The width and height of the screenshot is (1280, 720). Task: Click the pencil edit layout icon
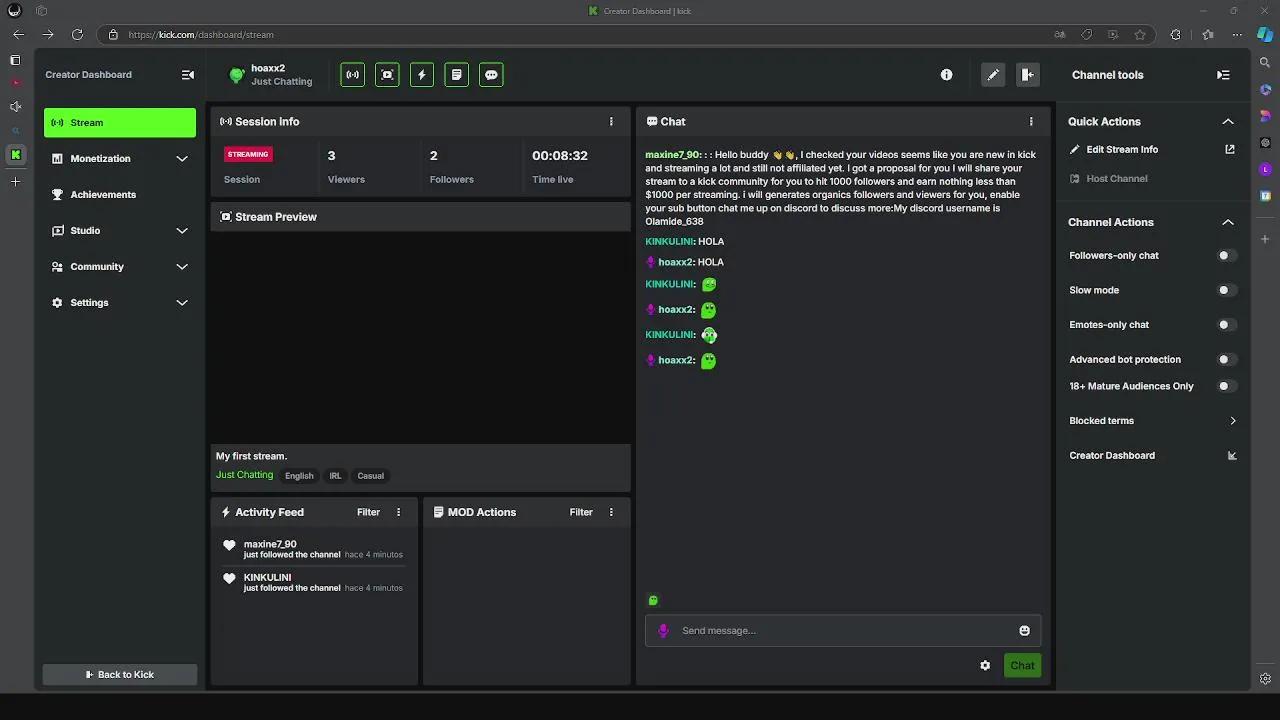click(x=993, y=75)
